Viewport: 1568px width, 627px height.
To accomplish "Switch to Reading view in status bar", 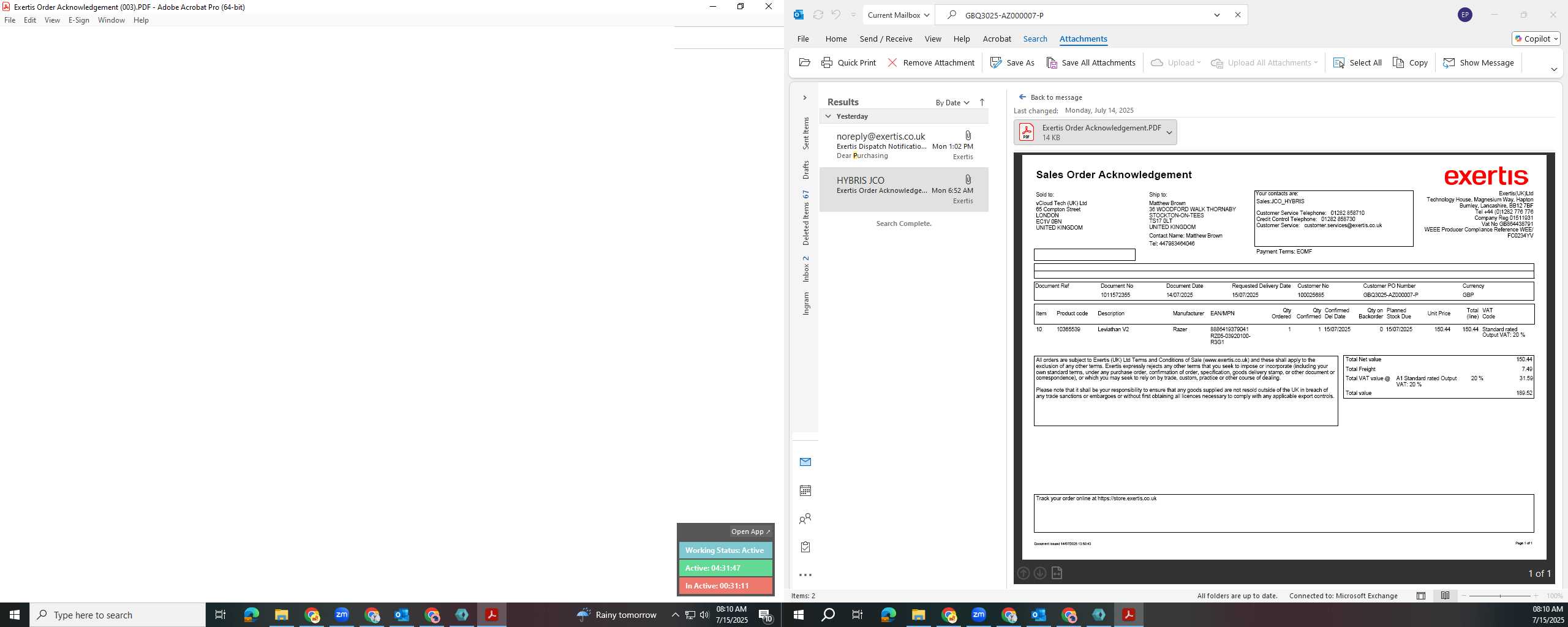I will coord(1445,596).
